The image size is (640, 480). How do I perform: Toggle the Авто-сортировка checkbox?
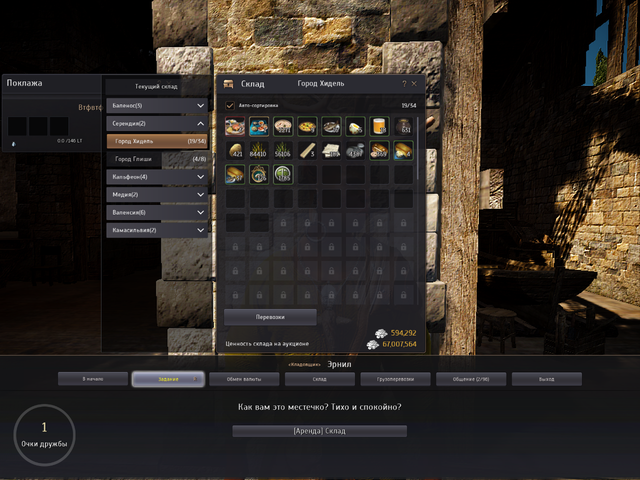230,105
